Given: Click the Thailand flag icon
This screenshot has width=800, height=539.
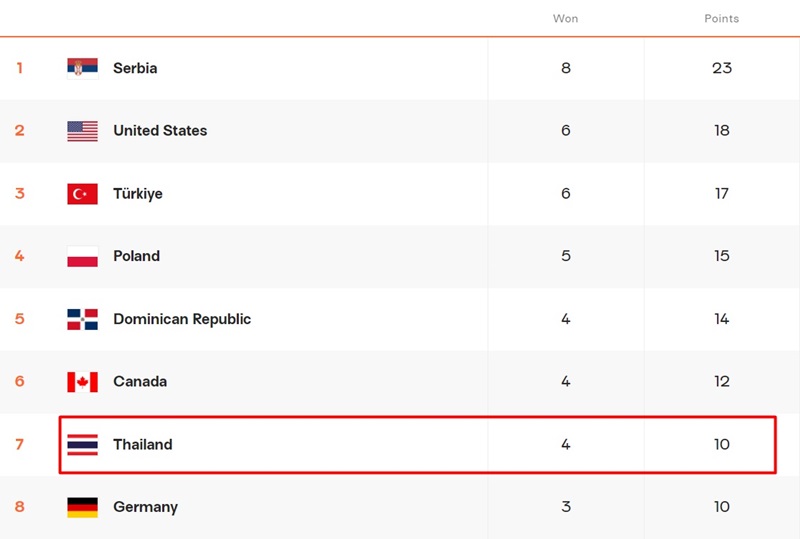Looking at the screenshot, I should point(82,444).
